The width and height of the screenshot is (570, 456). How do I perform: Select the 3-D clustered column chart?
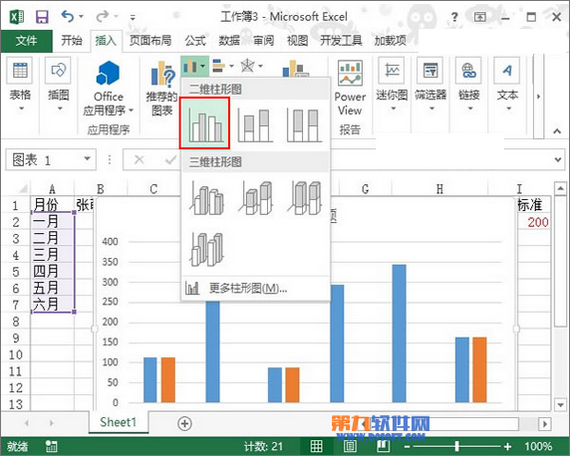(206, 199)
